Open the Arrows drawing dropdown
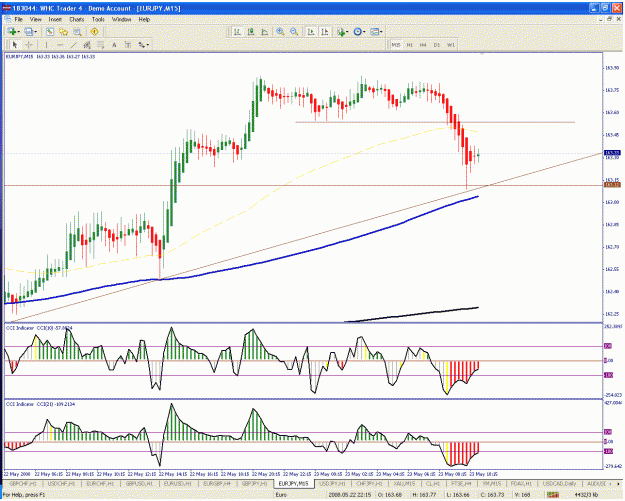625x501 pixels. click(143, 45)
